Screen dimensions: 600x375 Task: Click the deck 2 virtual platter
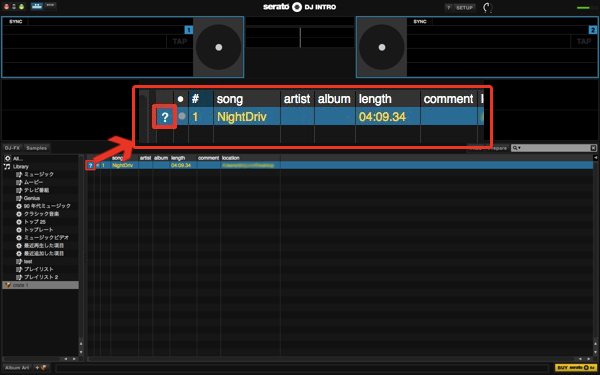click(382, 47)
